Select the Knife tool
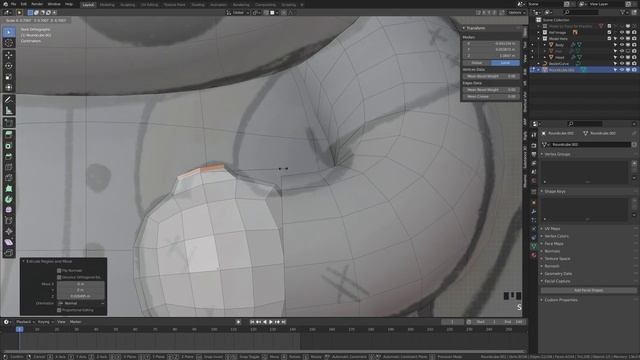The image size is (640, 360). point(9,178)
